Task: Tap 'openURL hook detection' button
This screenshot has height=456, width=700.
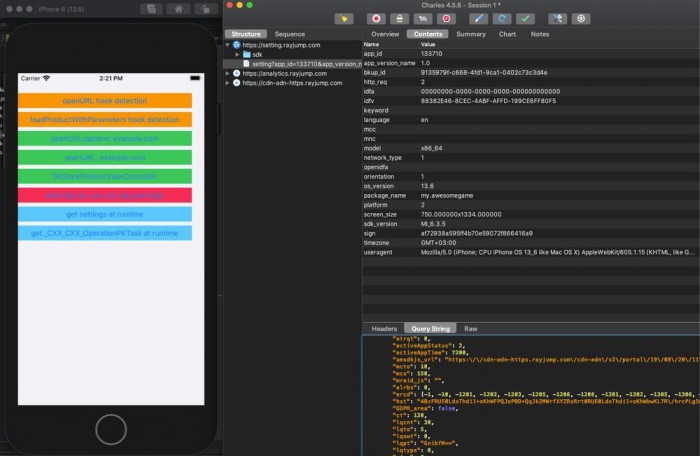Action: click(105, 101)
